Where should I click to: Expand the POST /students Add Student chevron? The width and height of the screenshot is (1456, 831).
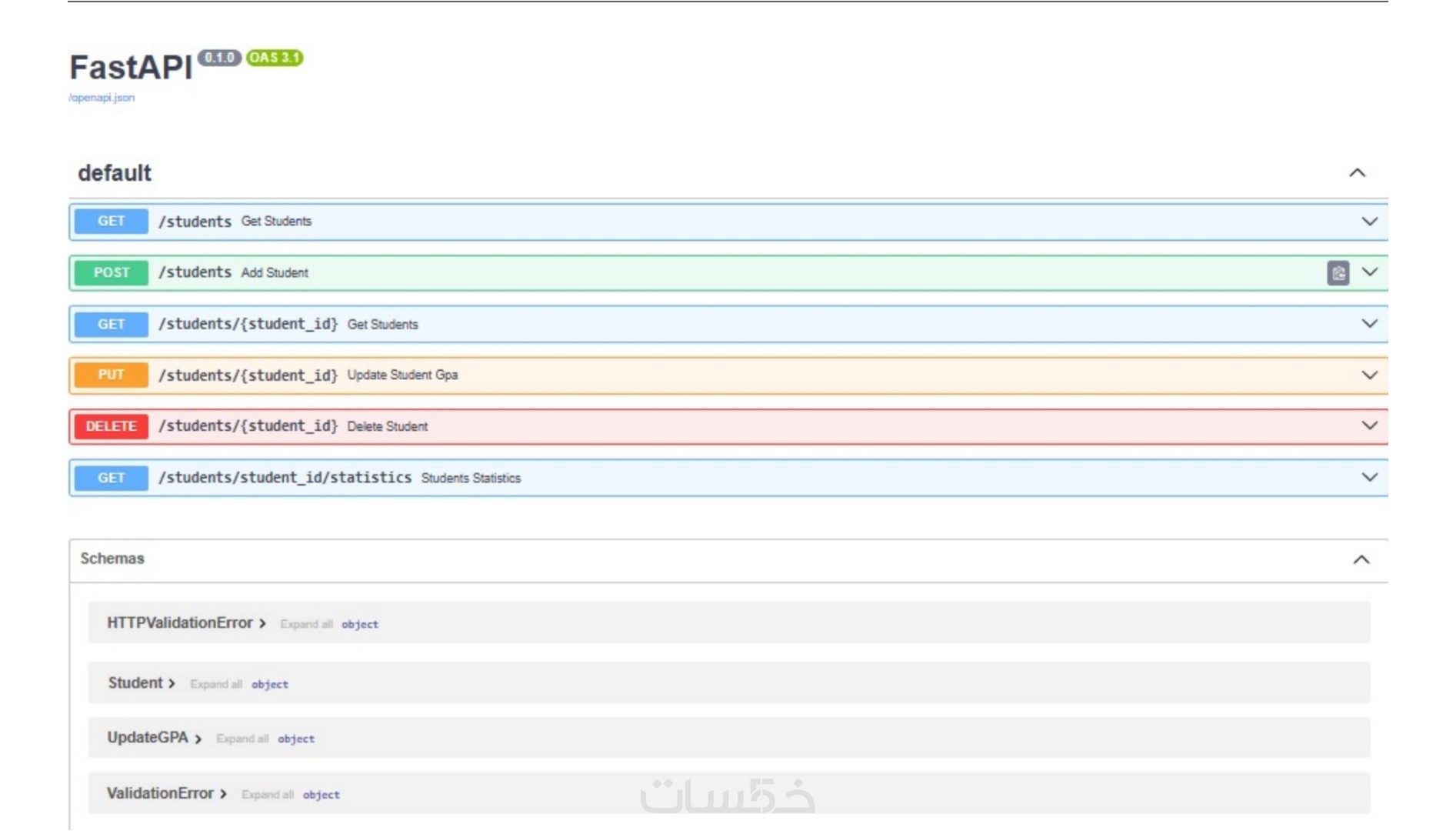1370,272
